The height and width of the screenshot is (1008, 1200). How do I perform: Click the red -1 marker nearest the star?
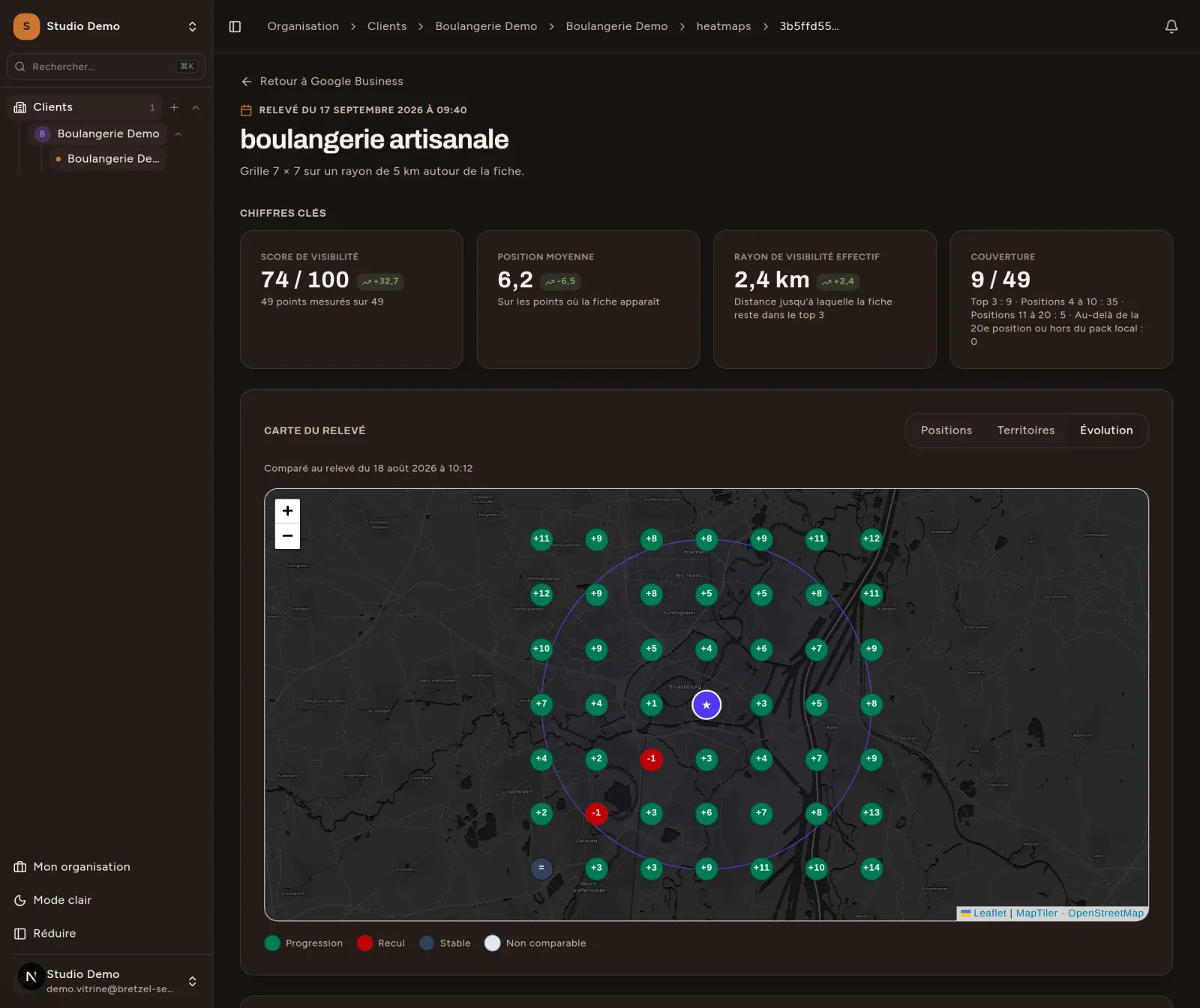click(651, 758)
